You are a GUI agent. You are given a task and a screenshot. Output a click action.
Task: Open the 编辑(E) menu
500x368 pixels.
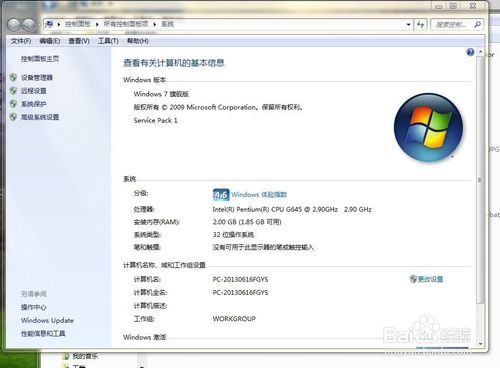tap(50, 41)
